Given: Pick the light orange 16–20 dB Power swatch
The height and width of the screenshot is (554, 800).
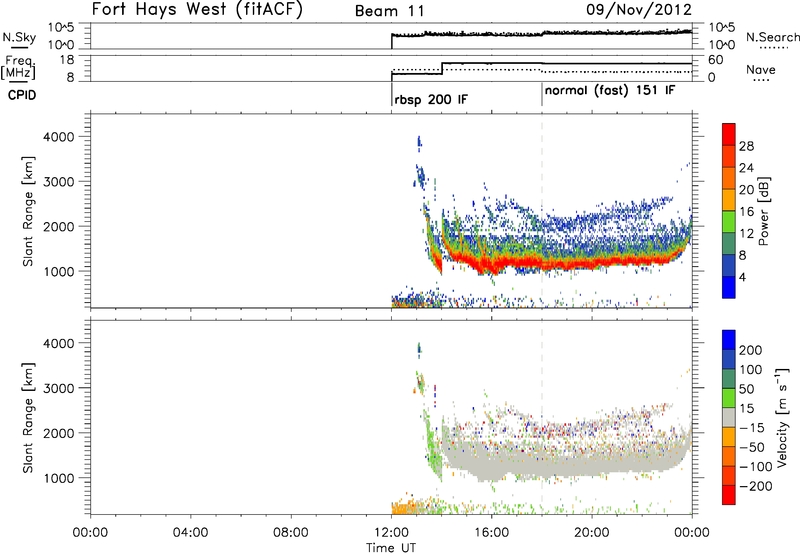Looking at the screenshot, I should click(729, 199).
